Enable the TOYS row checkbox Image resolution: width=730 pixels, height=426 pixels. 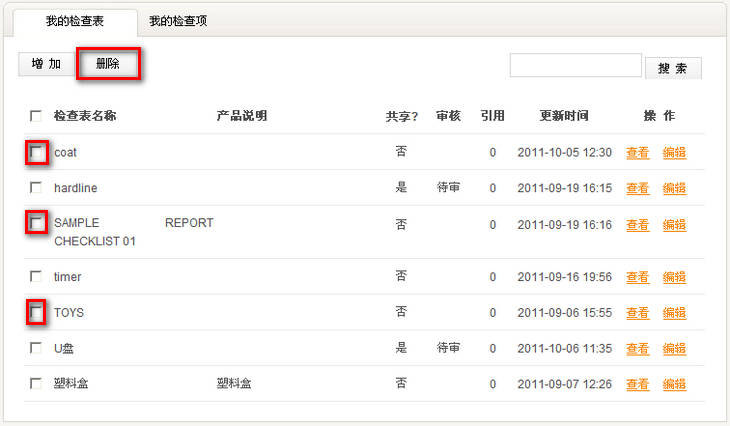(x=36, y=312)
